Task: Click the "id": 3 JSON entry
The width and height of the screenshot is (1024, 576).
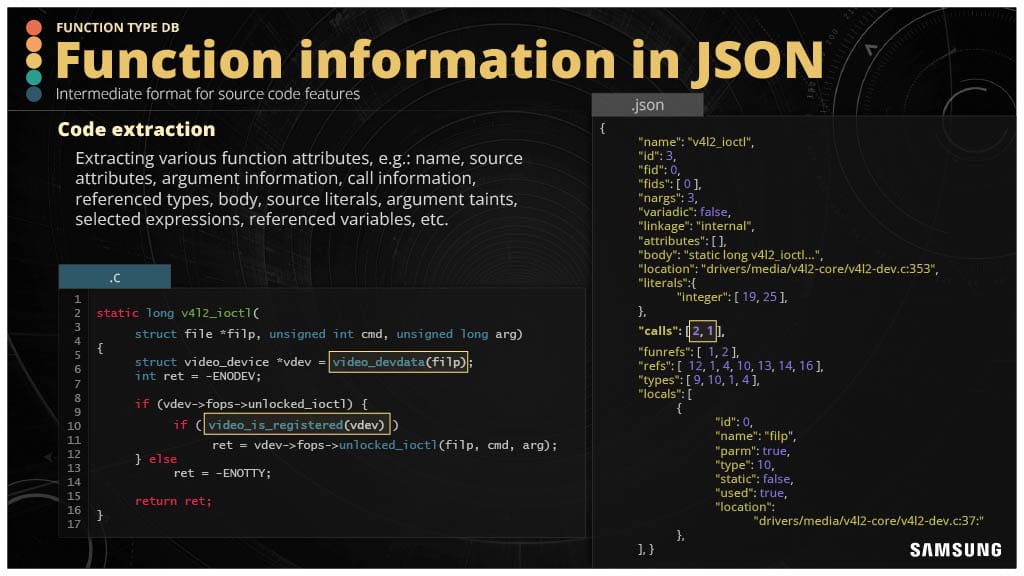Action: [656, 156]
